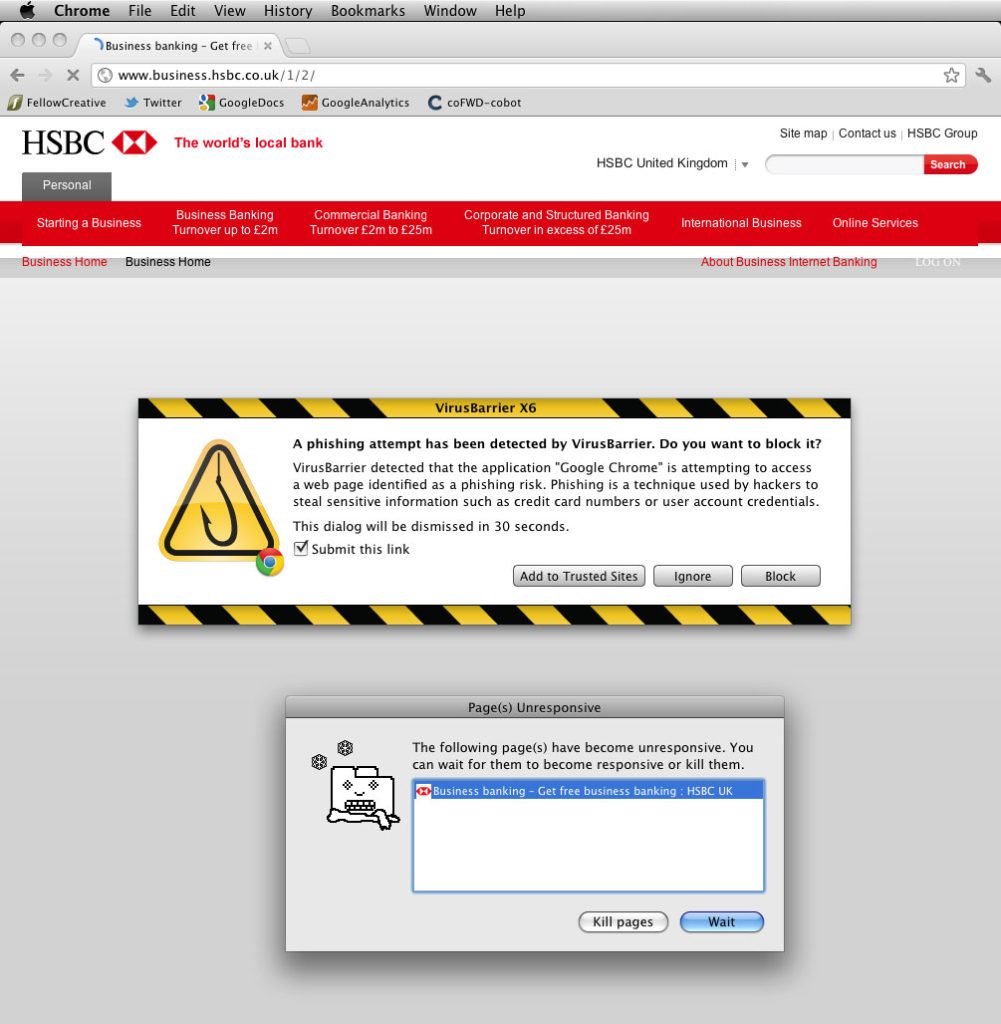Open the HSBC Group link
Viewport: 1001px width, 1024px height.
point(942,133)
